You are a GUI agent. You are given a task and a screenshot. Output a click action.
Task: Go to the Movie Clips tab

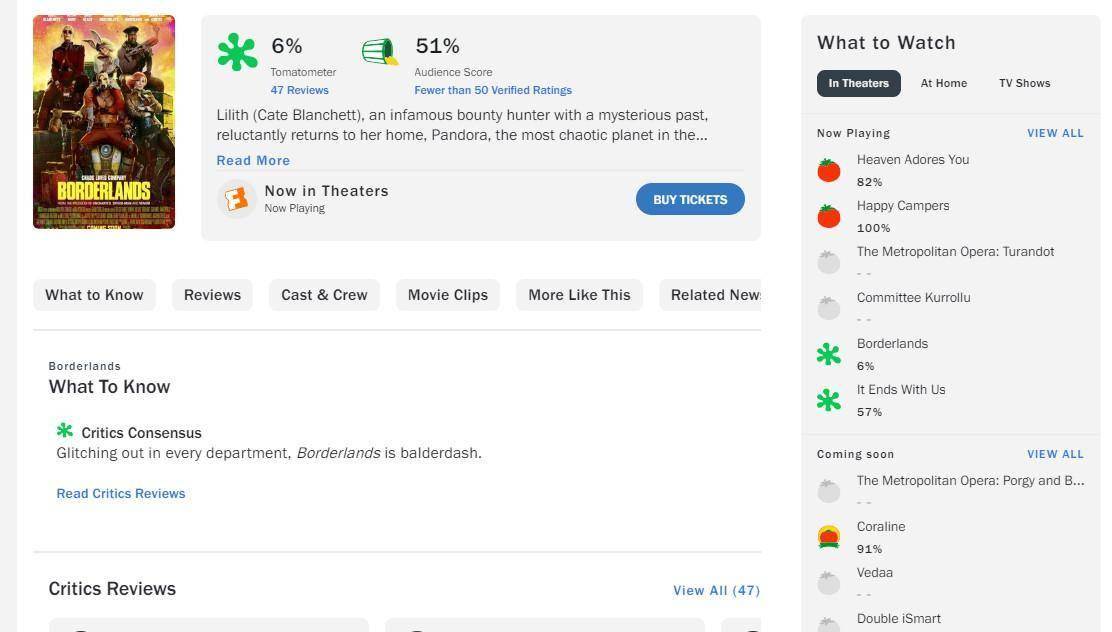coord(447,295)
